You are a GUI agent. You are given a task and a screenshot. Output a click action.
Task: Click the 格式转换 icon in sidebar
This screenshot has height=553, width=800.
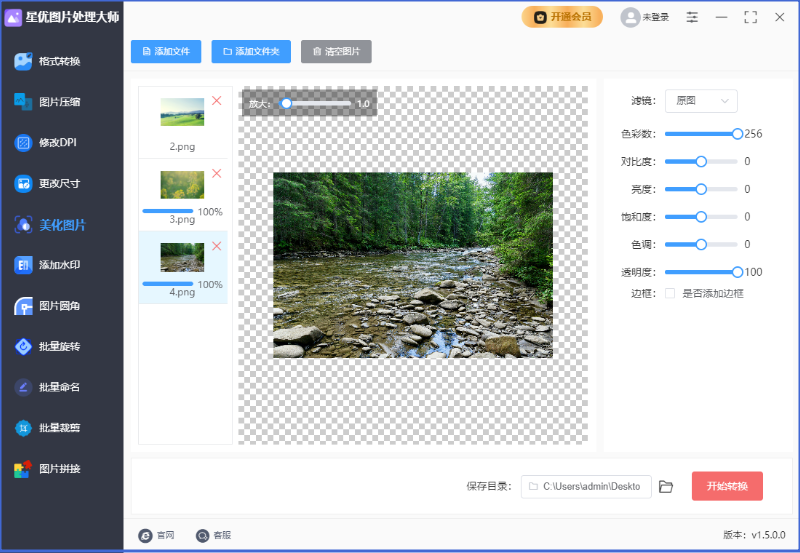click(23, 61)
